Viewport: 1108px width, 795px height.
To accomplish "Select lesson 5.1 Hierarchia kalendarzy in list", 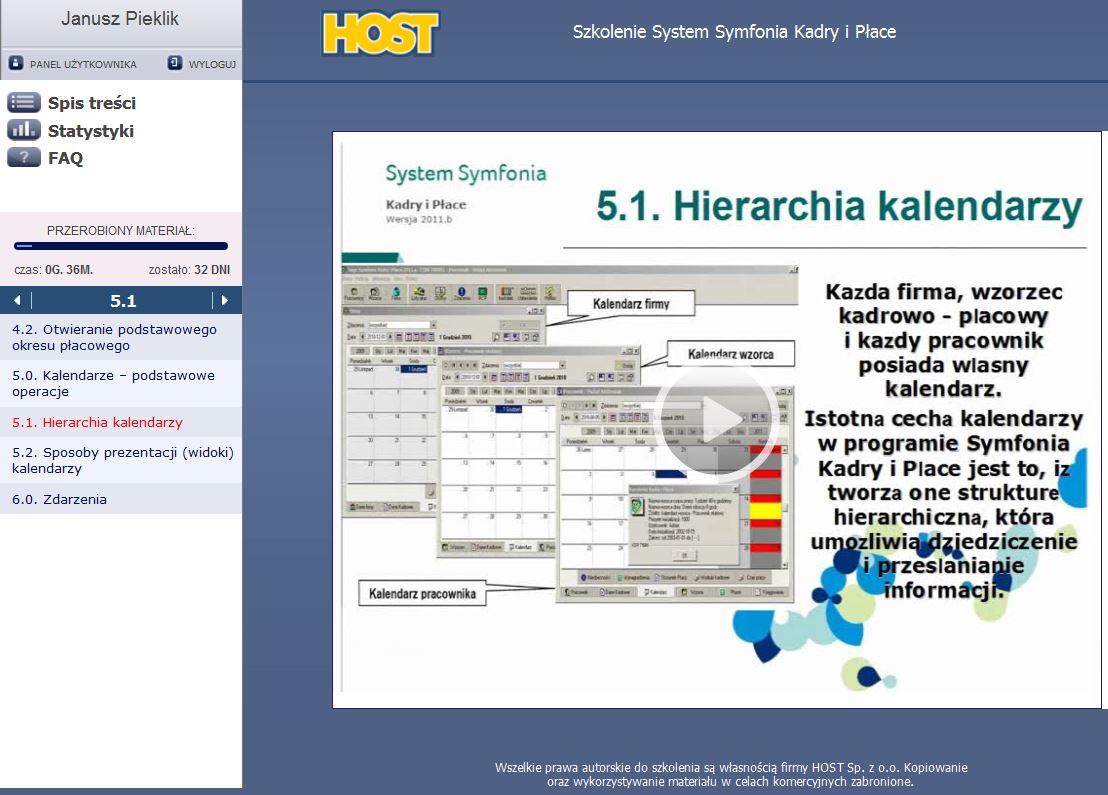I will pyautogui.click(x=97, y=422).
